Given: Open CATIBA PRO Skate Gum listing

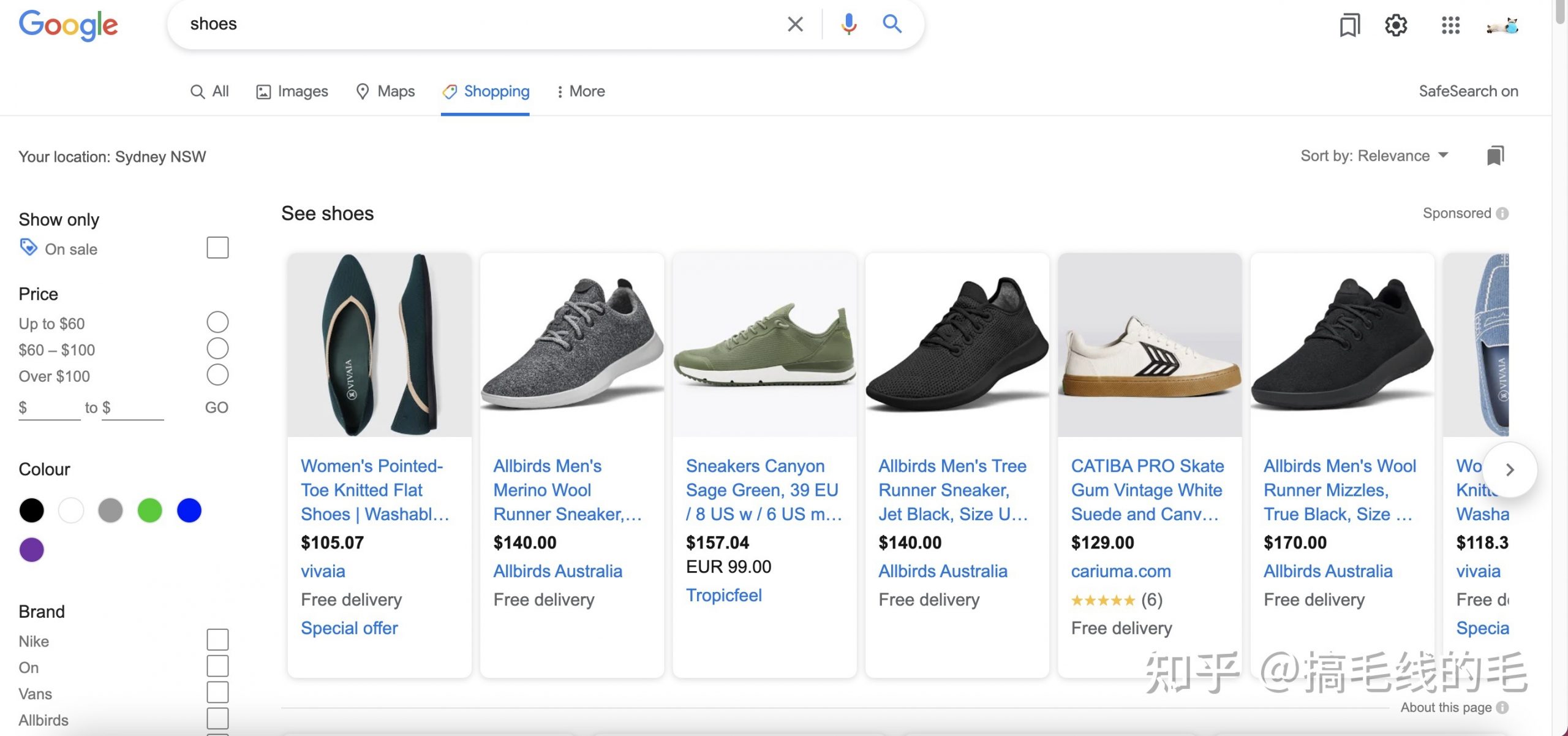Looking at the screenshot, I should [x=1147, y=490].
